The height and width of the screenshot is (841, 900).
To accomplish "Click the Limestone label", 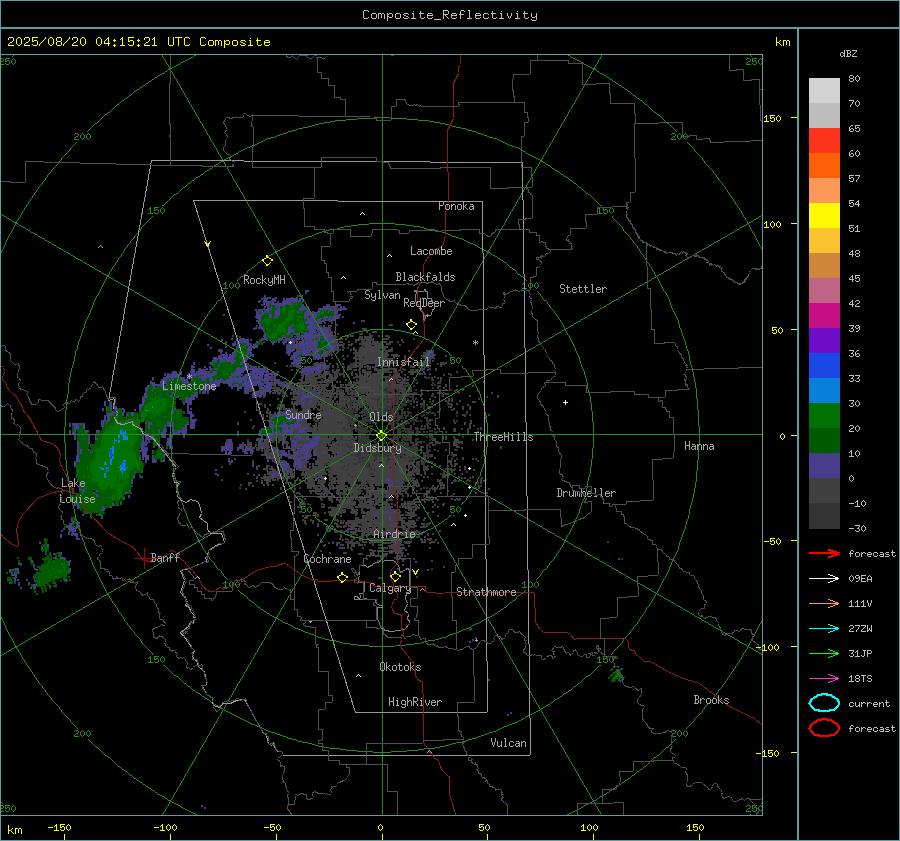I will click(x=189, y=386).
